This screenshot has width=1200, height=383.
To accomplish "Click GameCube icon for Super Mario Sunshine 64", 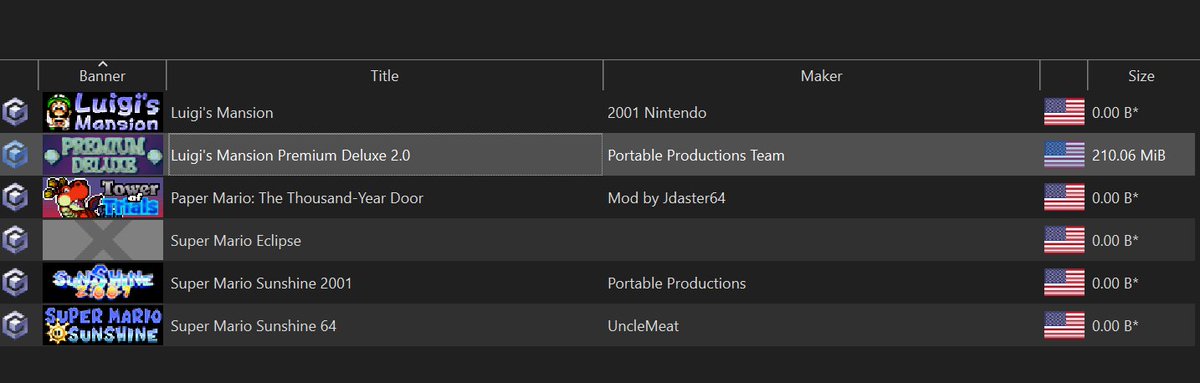I will click(x=15, y=325).
